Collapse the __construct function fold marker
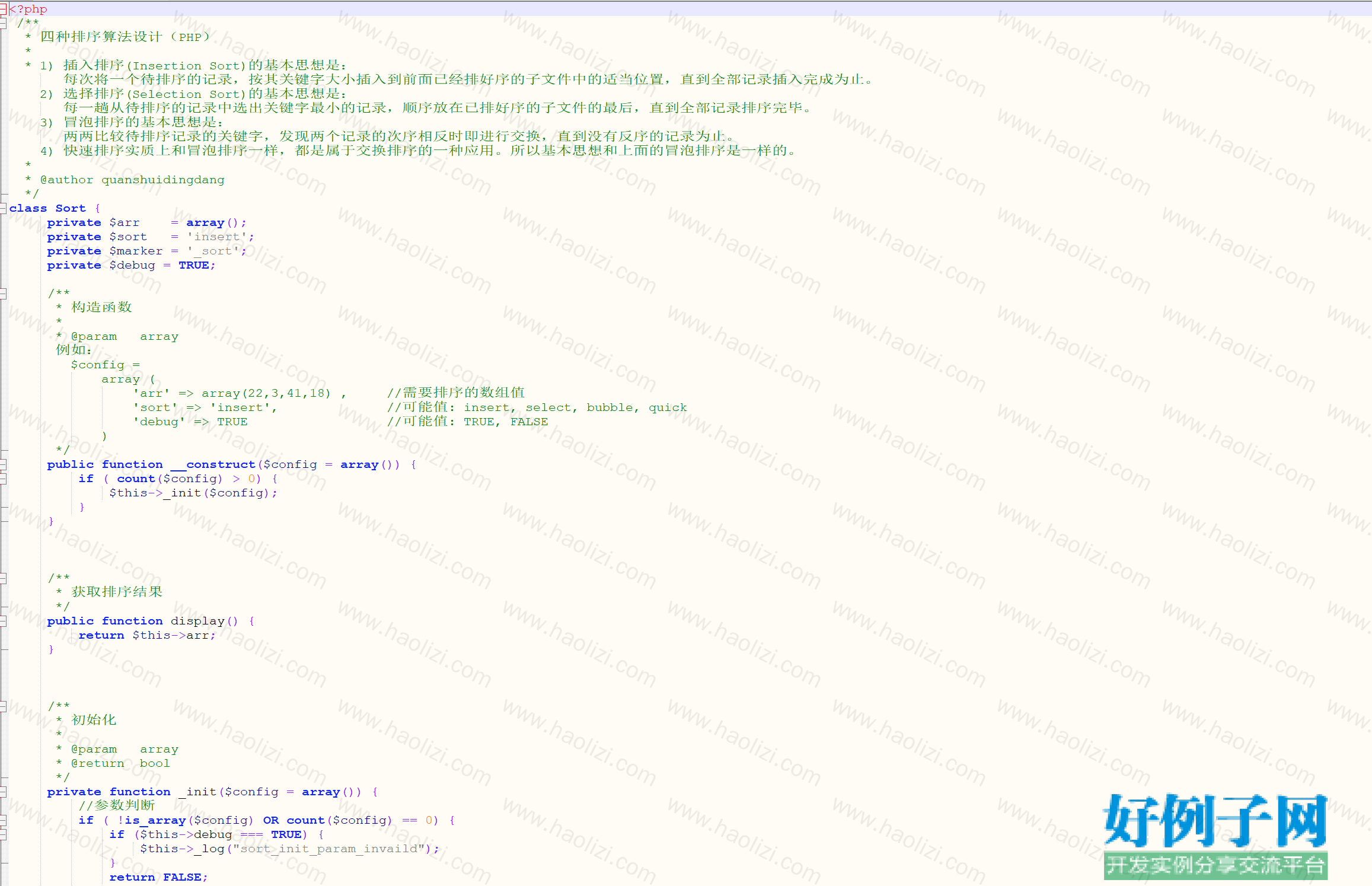 (3, 464)
